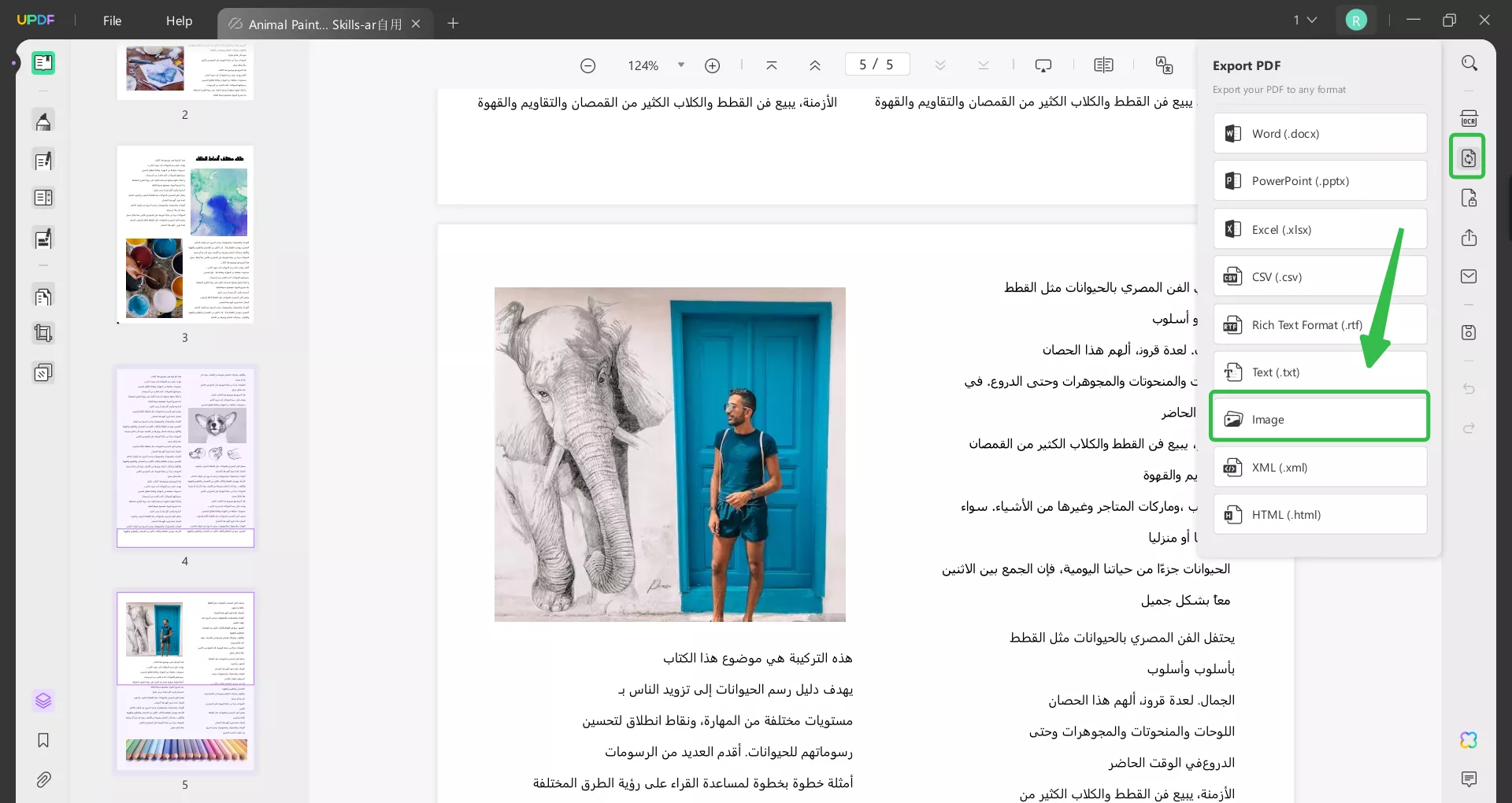
Task: Open the Comments chat panel icon
Action: click(x=1469, y=779)
